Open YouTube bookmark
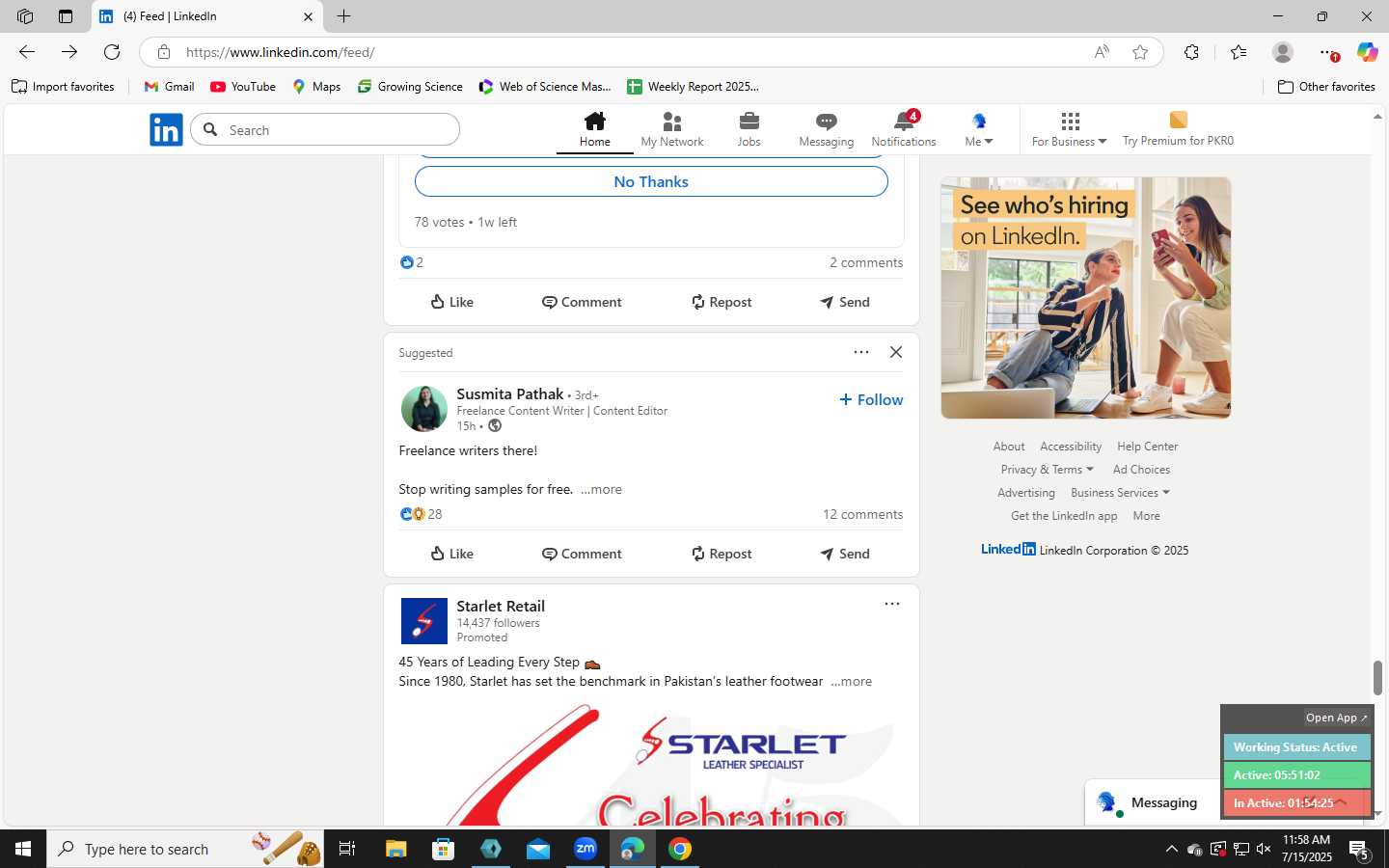This screenshot has width=1389, height=868. (243, 87)
